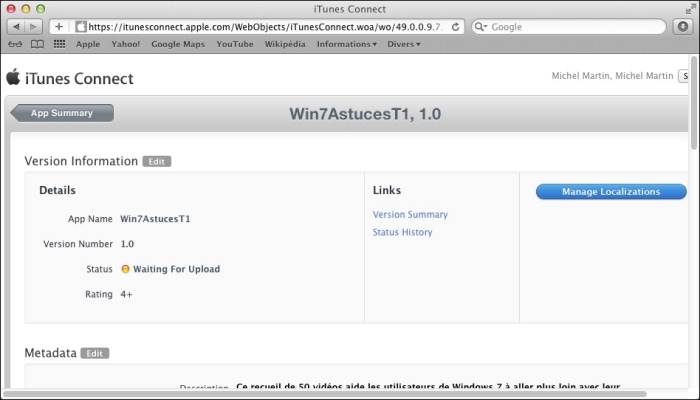Screen dimensions: 700x400
Task: Open Reading List glasses icon
Action: (15, 44)
